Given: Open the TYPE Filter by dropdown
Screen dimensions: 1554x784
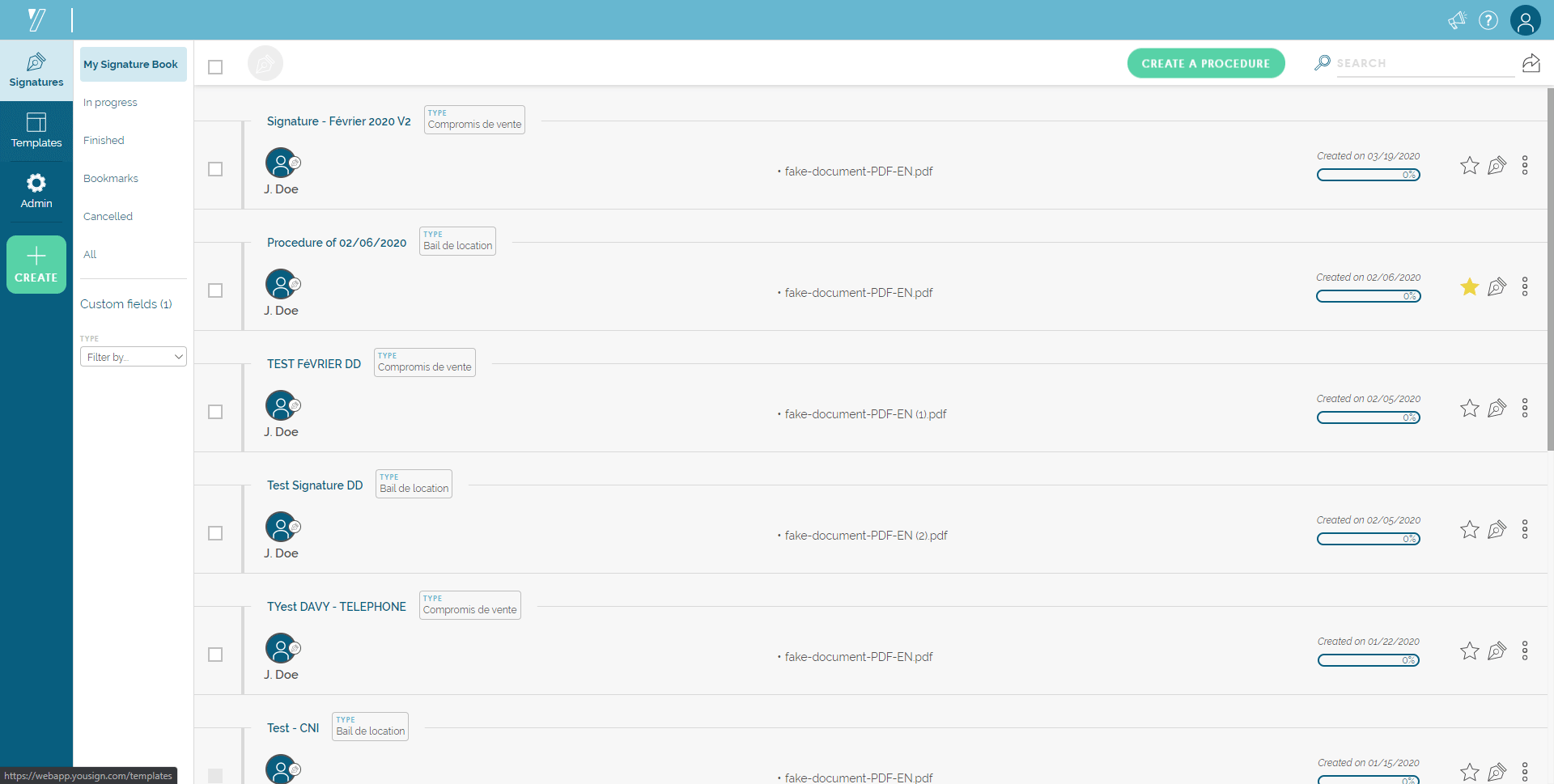Looking at the screenshot, I should (134, 357).
